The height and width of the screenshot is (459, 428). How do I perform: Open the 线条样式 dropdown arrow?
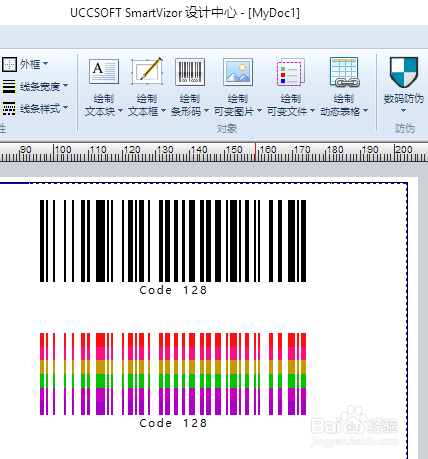(65, 107)
